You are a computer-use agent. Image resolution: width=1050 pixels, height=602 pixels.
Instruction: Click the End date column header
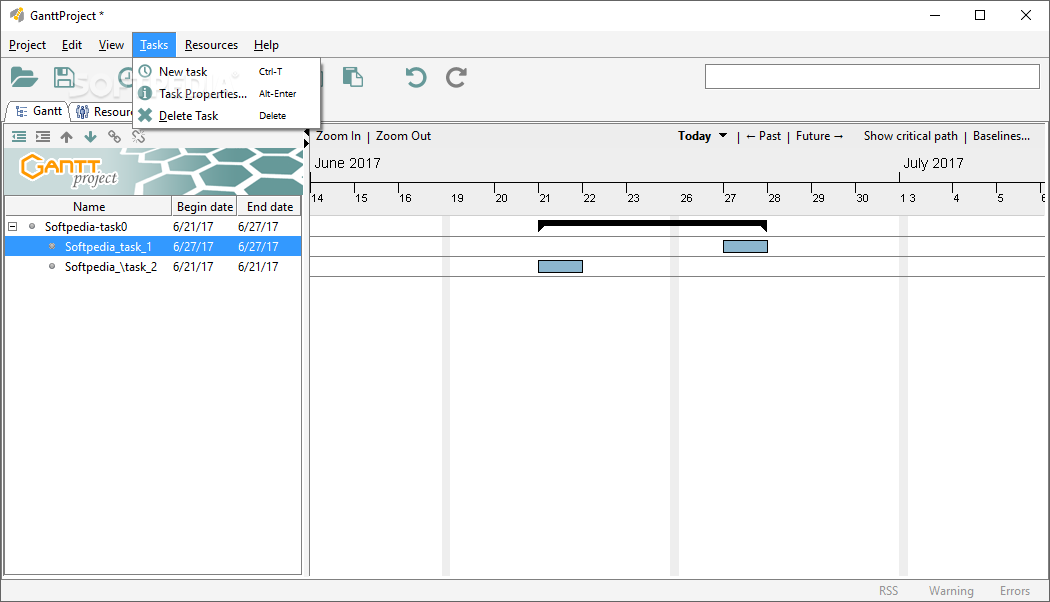[x=269, y=206]
